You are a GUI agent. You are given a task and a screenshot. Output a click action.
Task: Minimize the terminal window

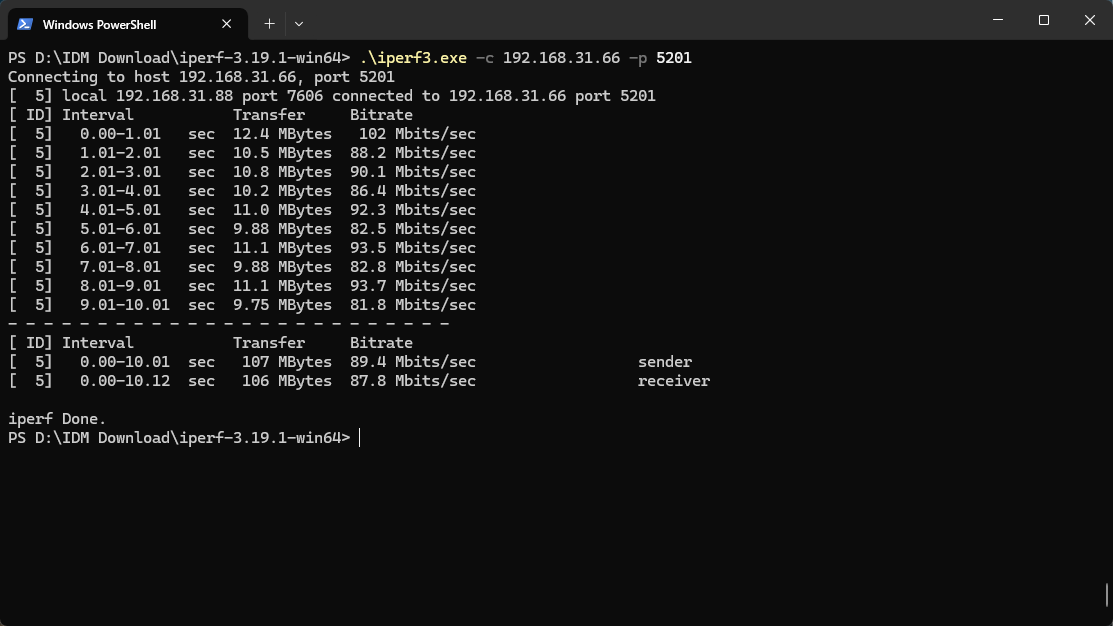997,20
